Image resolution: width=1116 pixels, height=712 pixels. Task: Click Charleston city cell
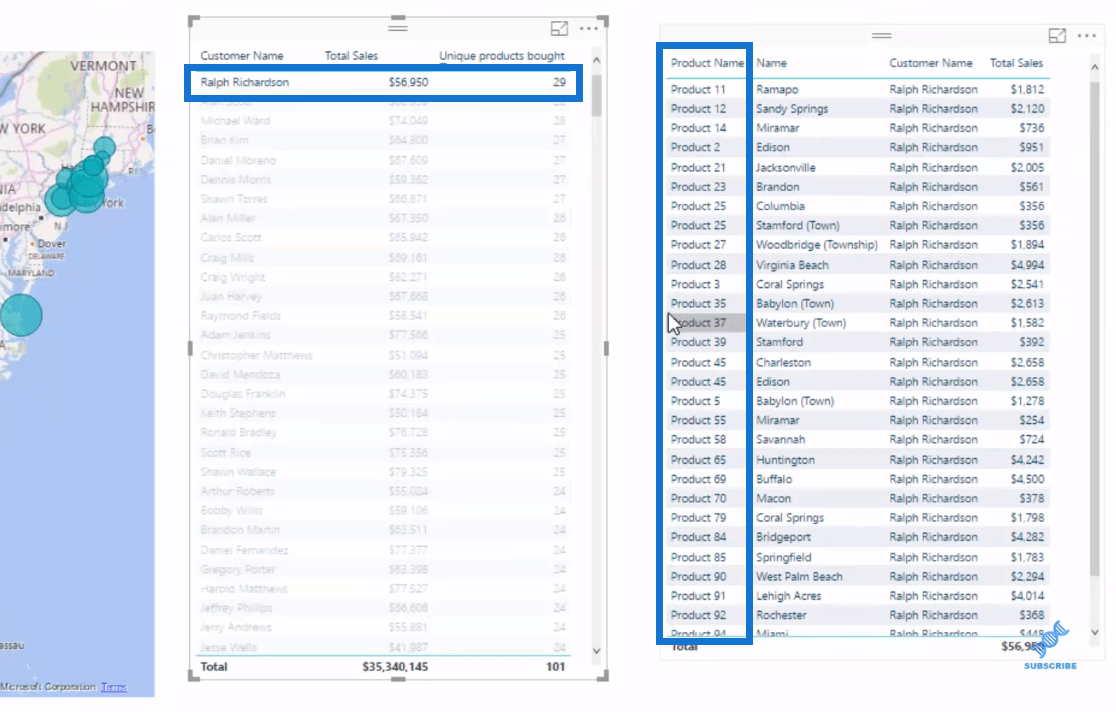[783, 362]
